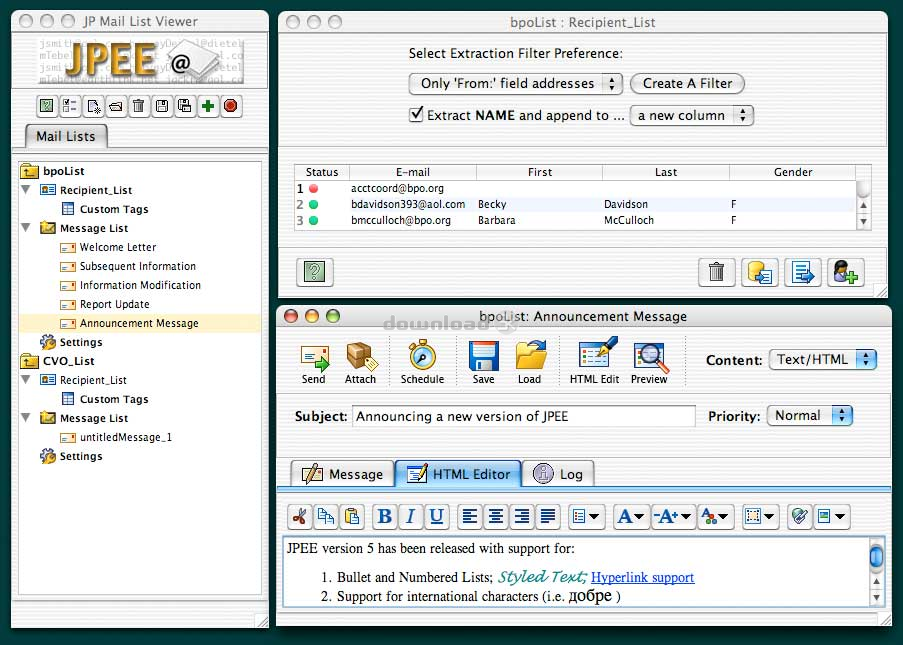Open the 'a new column' dropdown
903x645 pixels.
pyautogui.click(x=692, y=116)
